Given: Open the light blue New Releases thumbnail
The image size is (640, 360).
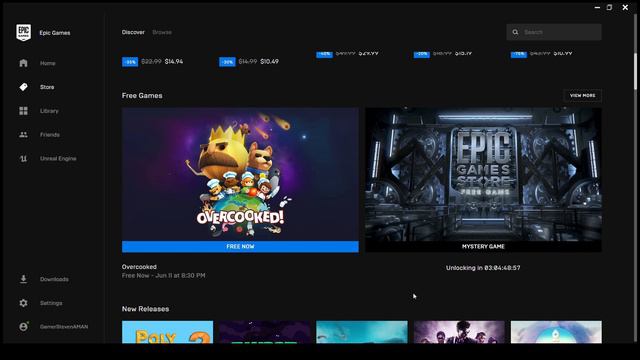Looking at the screenshot, I should 556,332.
